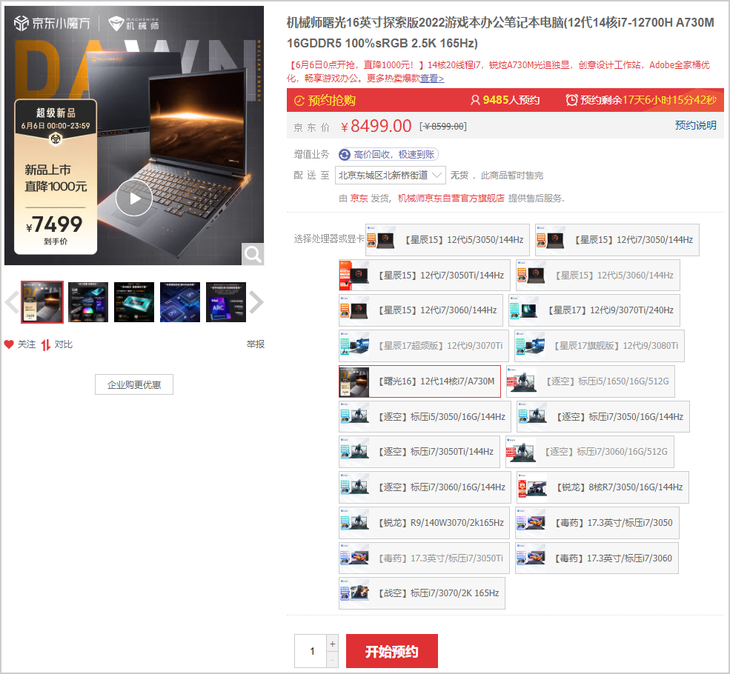Click the 企业购更优惠 button
The image size is (730, 674).
click(134, 384)
